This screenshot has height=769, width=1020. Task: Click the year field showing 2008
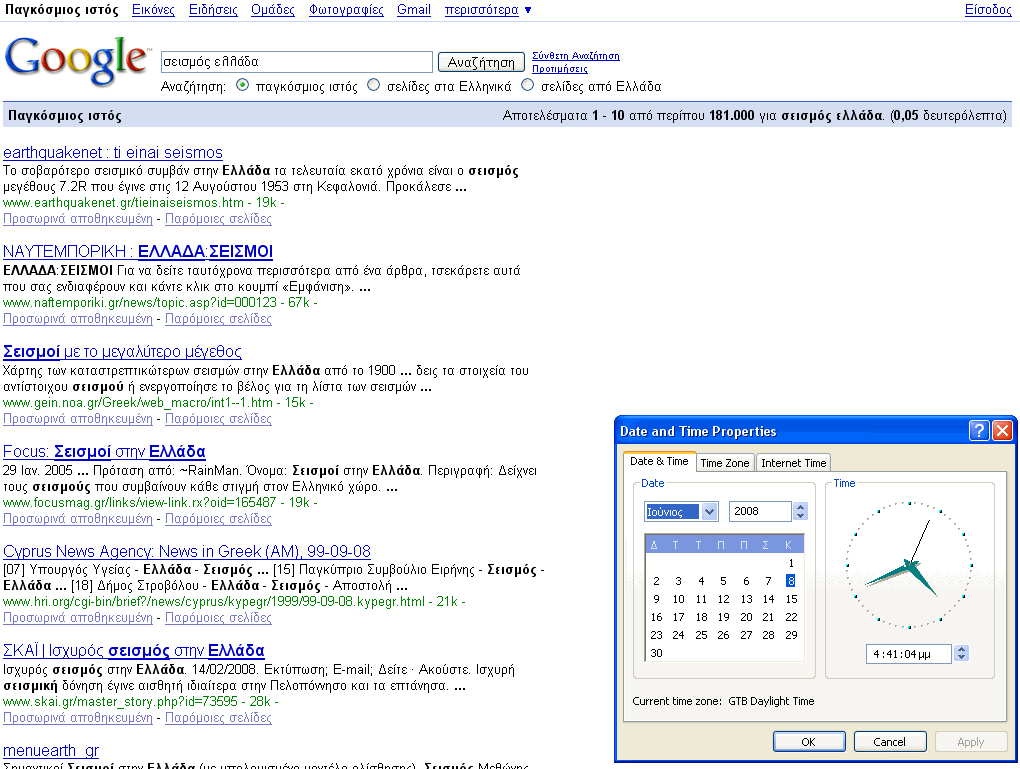760,511
